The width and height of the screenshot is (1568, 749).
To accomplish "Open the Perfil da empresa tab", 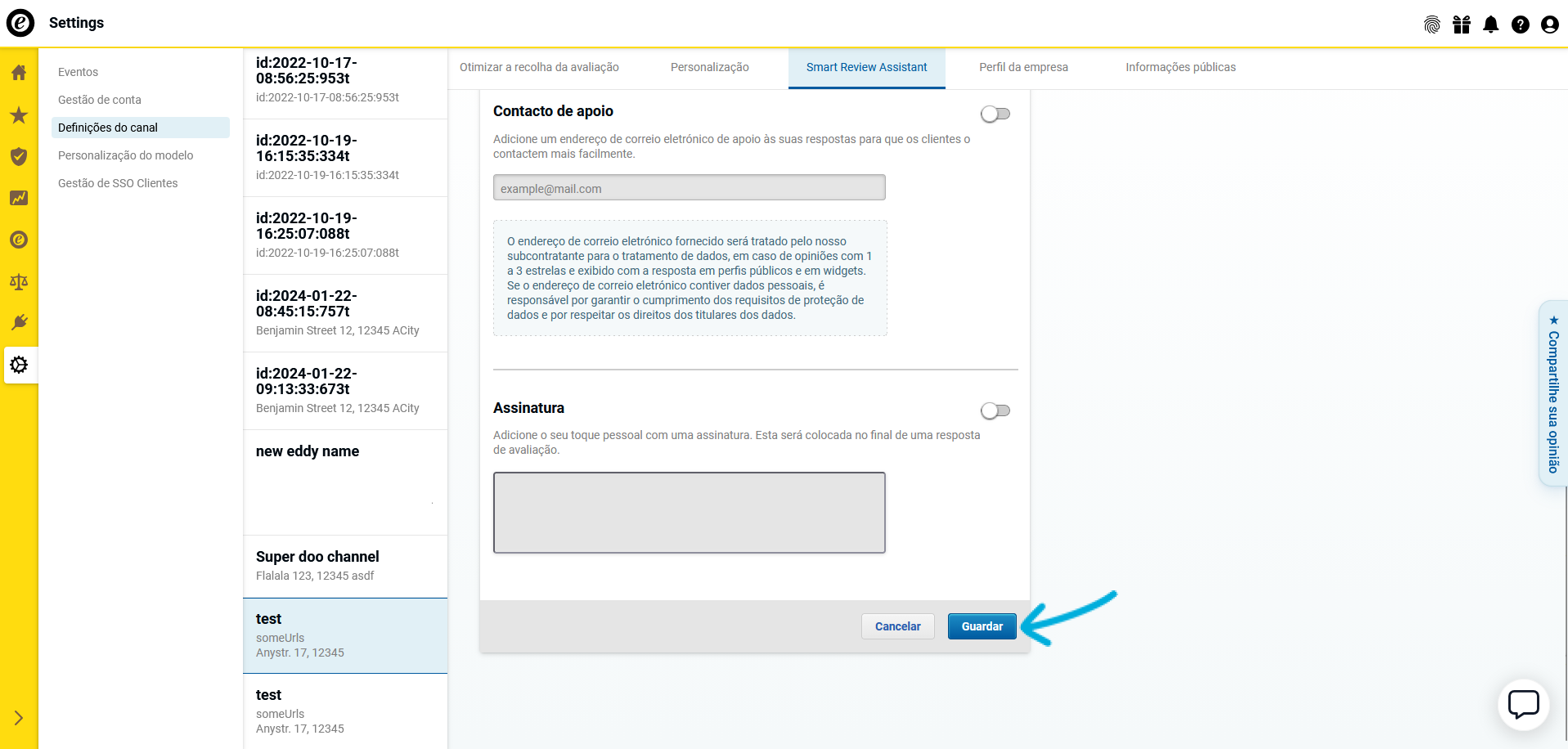I will coord(1023,68).
